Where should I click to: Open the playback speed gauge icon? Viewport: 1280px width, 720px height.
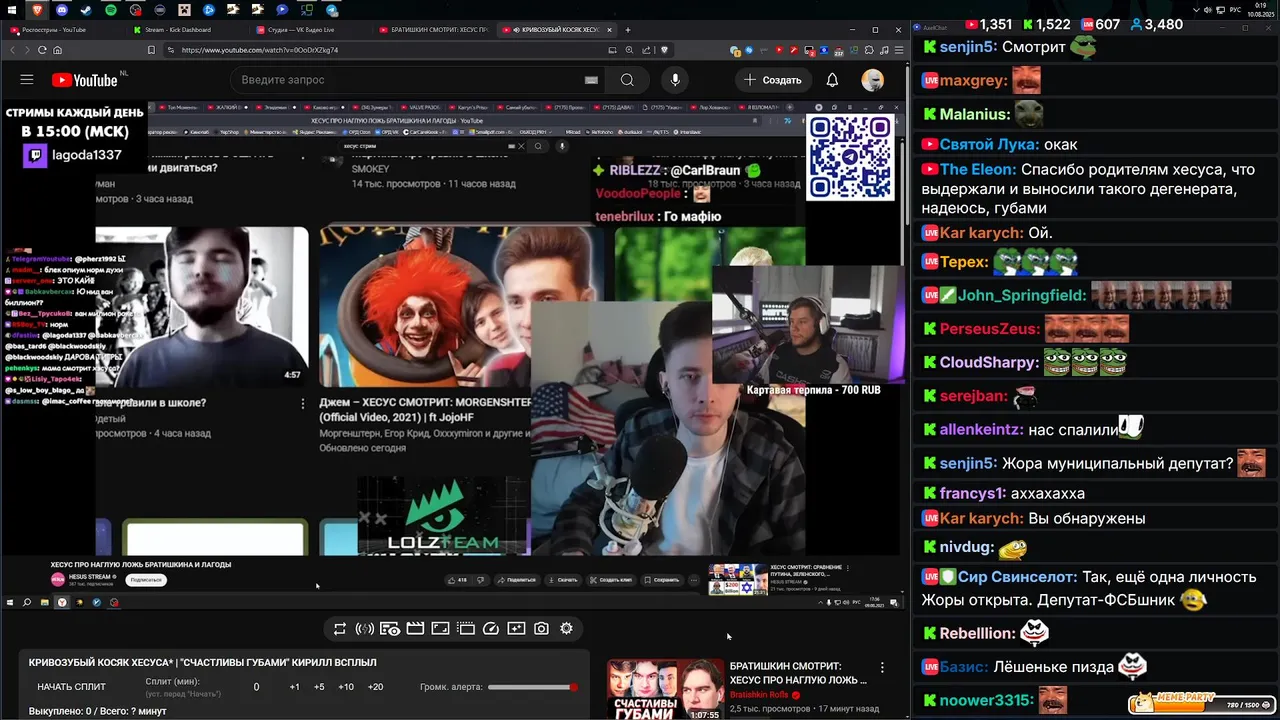(490, 629)
